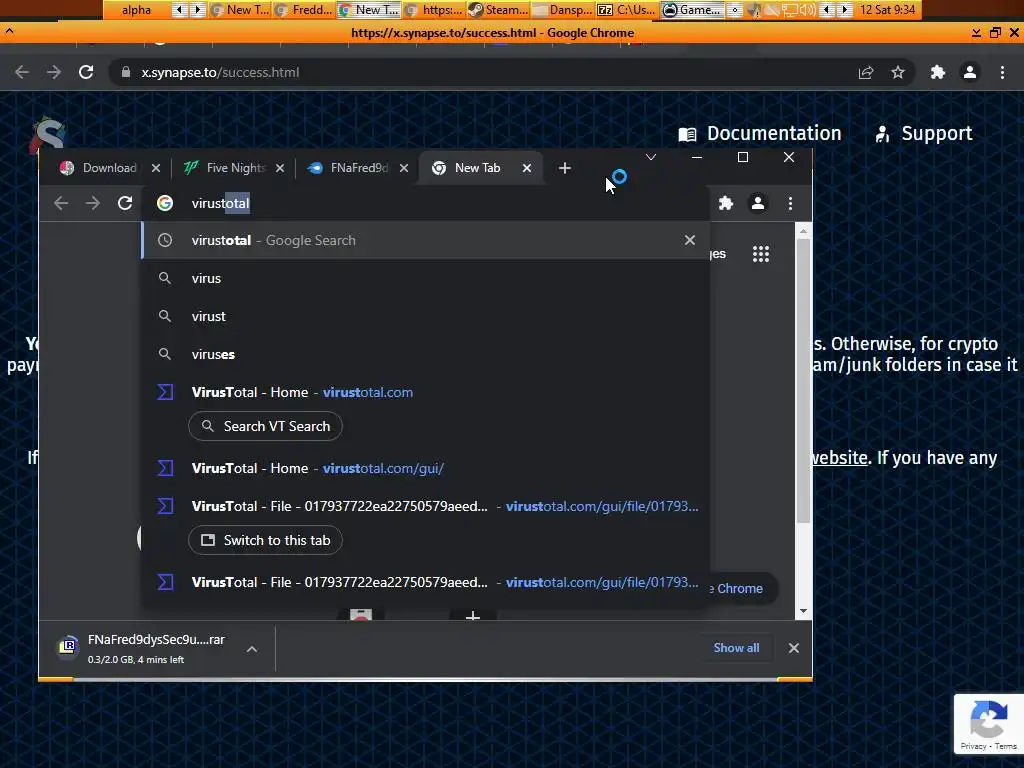Click the 12 Sat 9:34 clock

(x=888, y=10)
